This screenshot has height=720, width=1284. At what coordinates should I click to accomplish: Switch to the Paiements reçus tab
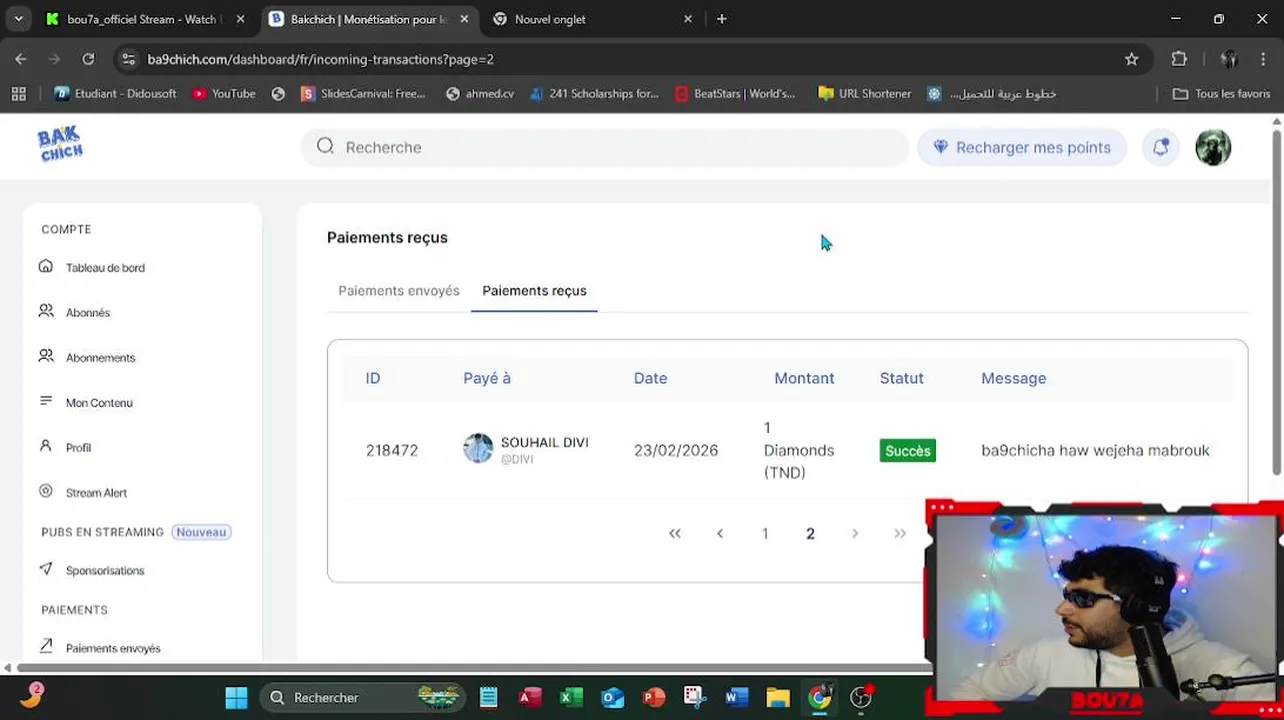click(x=534, y=291)
